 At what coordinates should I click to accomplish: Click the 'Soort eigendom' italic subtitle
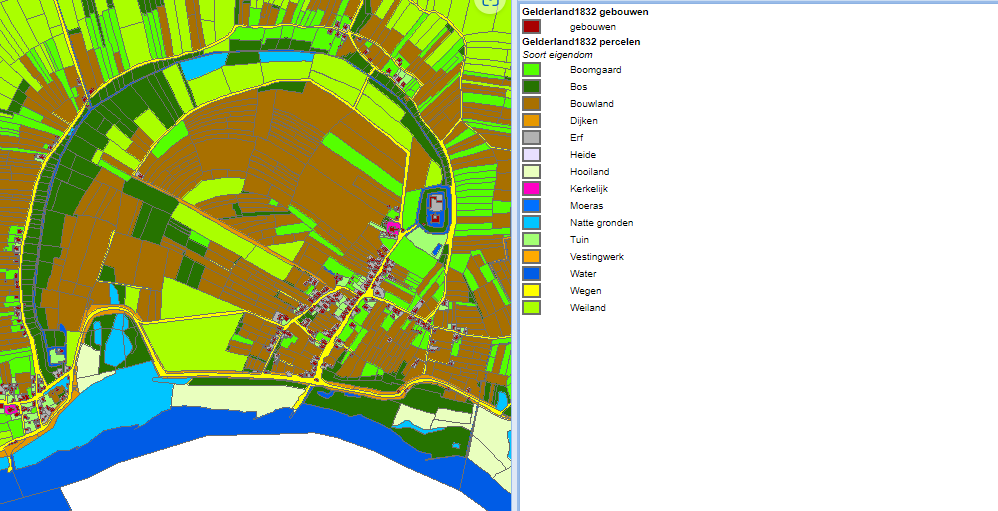click(x=558, y=55)
